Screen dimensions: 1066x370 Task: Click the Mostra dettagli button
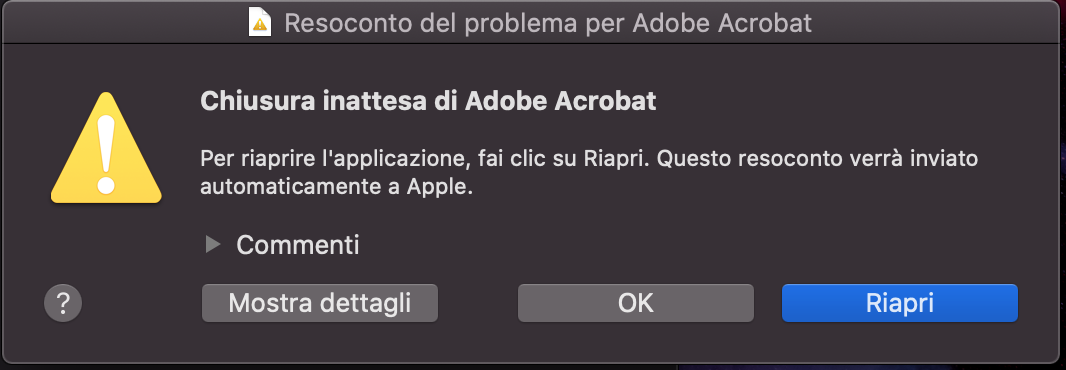coord(320,303)
